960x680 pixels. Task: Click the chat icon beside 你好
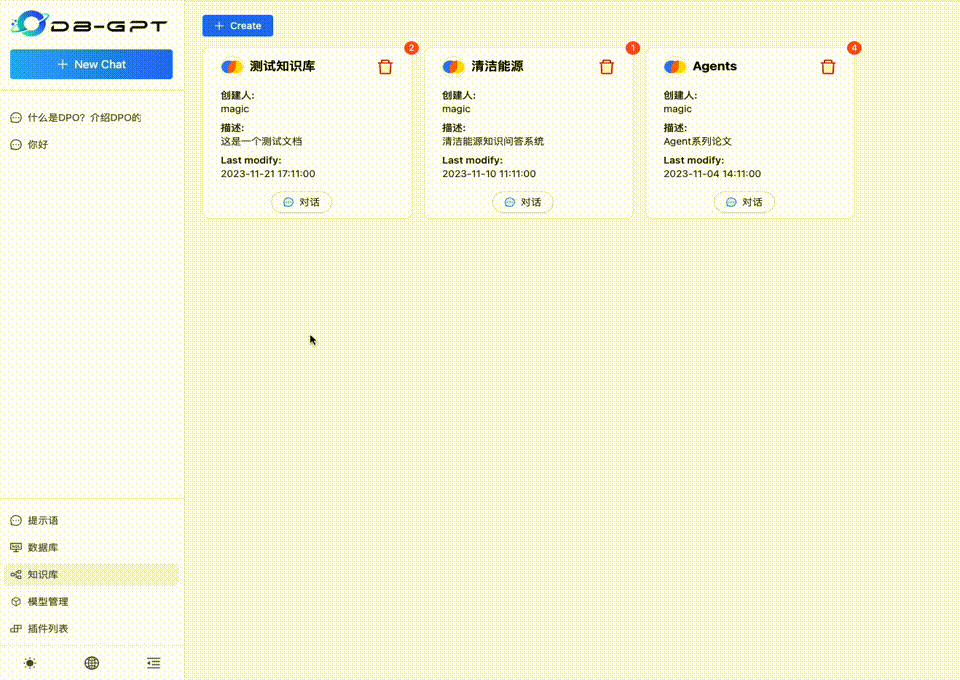14,143
